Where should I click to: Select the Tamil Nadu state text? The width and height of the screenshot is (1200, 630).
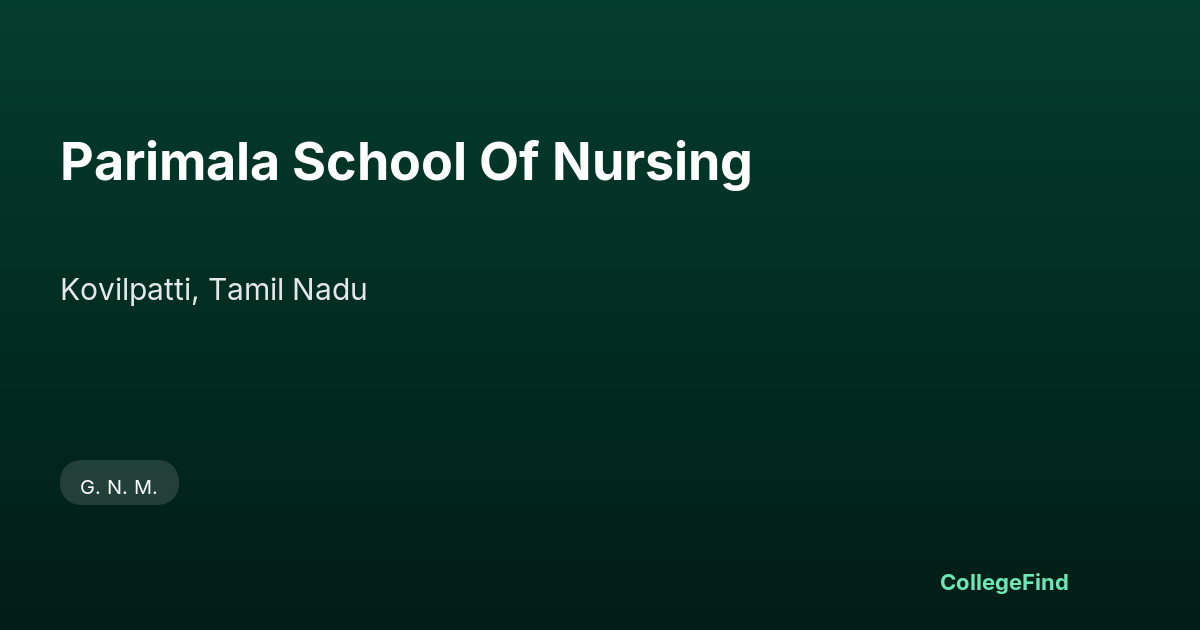click(288, 290)
